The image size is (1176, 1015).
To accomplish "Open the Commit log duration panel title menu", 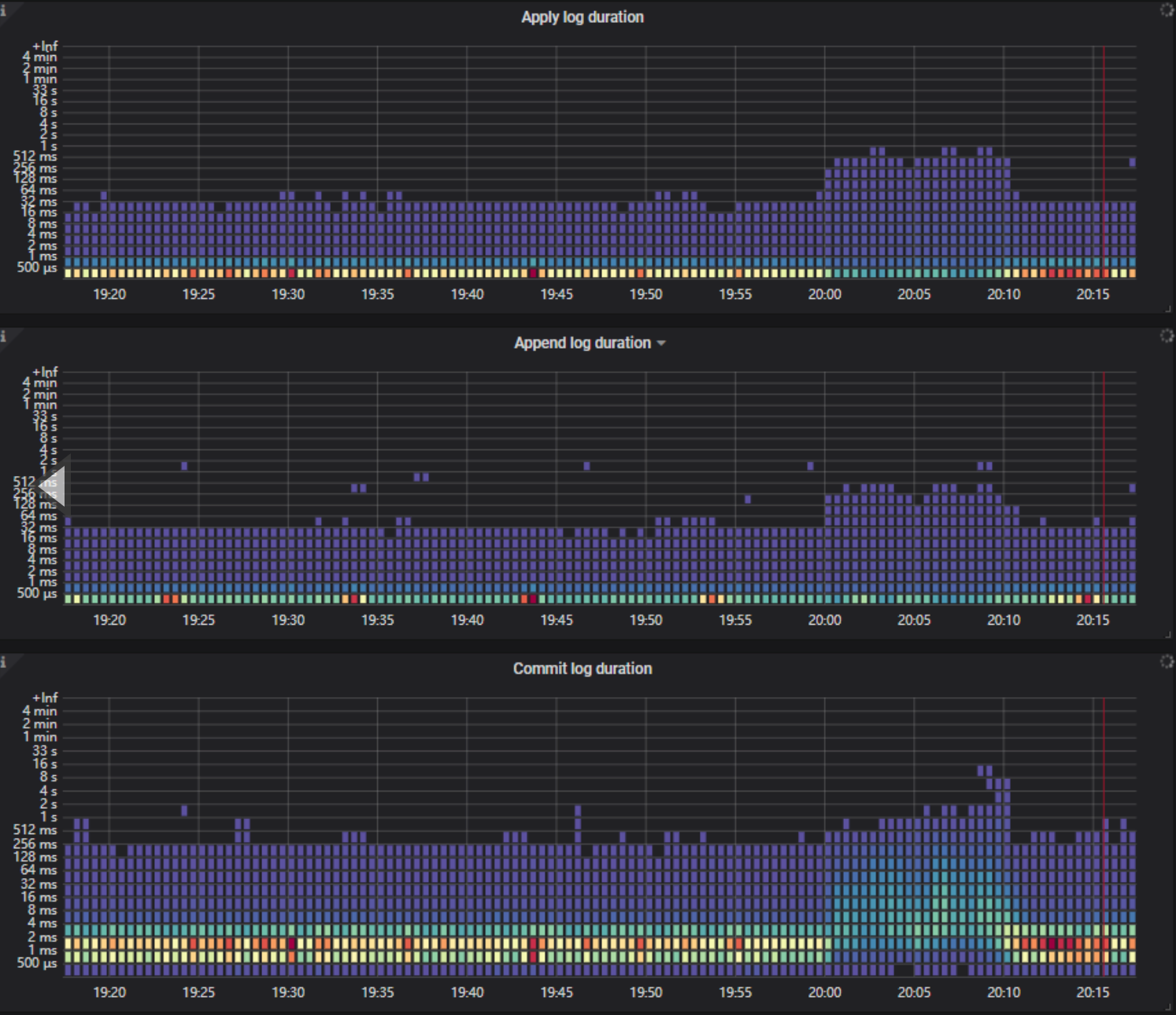I will click(x=582, y=669).
